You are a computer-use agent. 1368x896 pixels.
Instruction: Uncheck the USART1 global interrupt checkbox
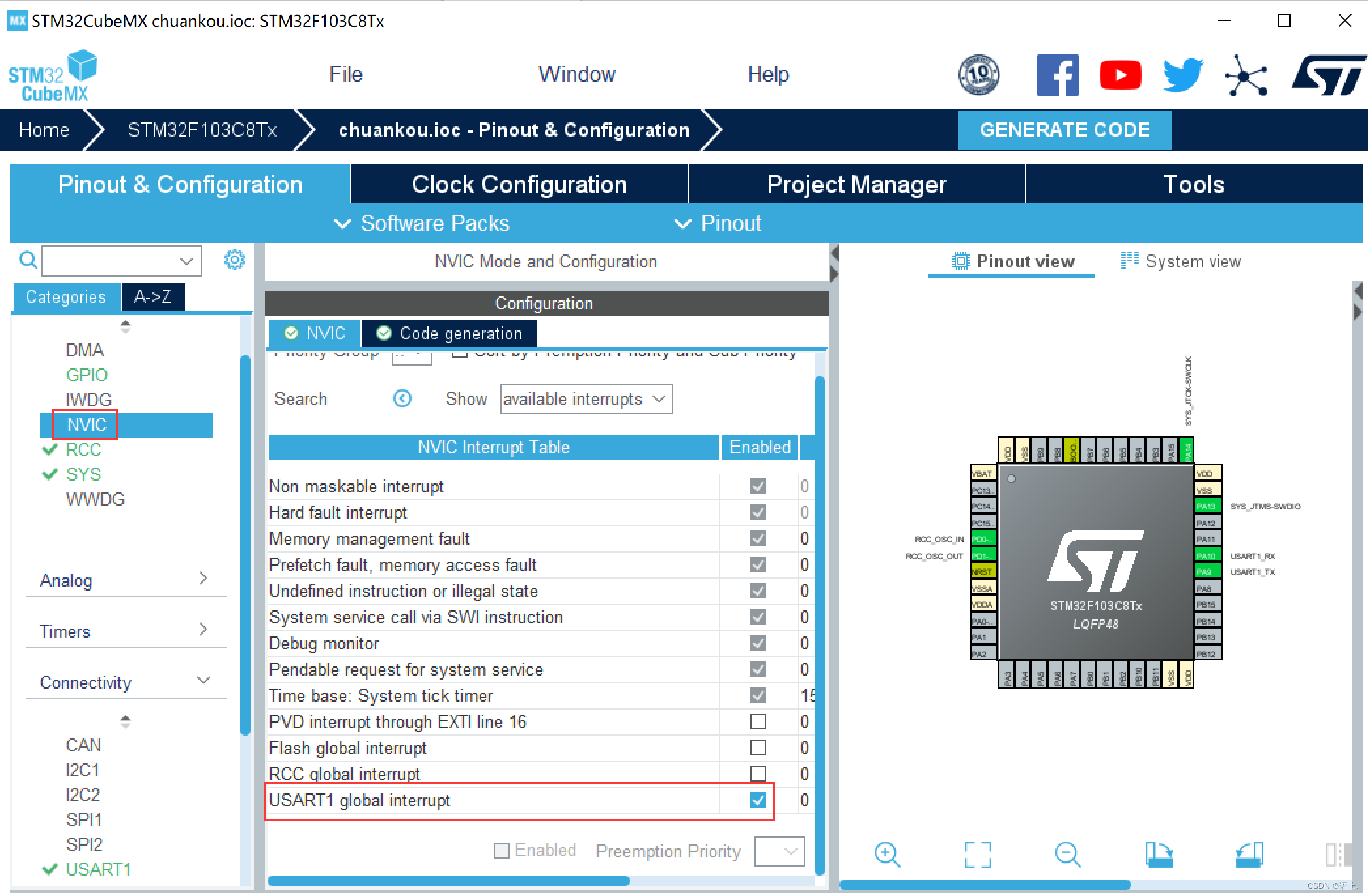(758, 800)
